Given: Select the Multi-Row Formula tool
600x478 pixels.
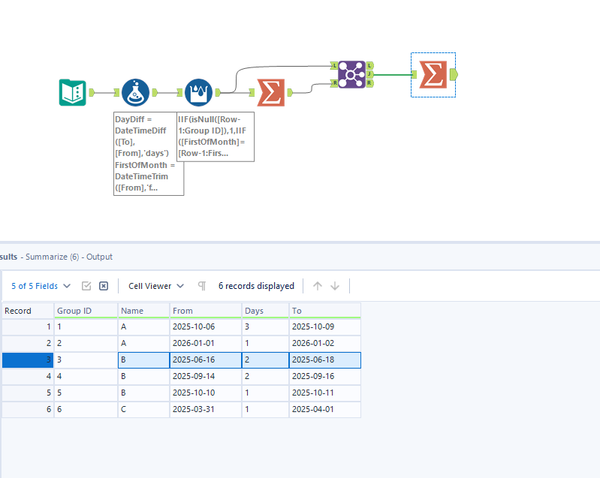Looking at the screenshot, I should click(x=199, y=92).
